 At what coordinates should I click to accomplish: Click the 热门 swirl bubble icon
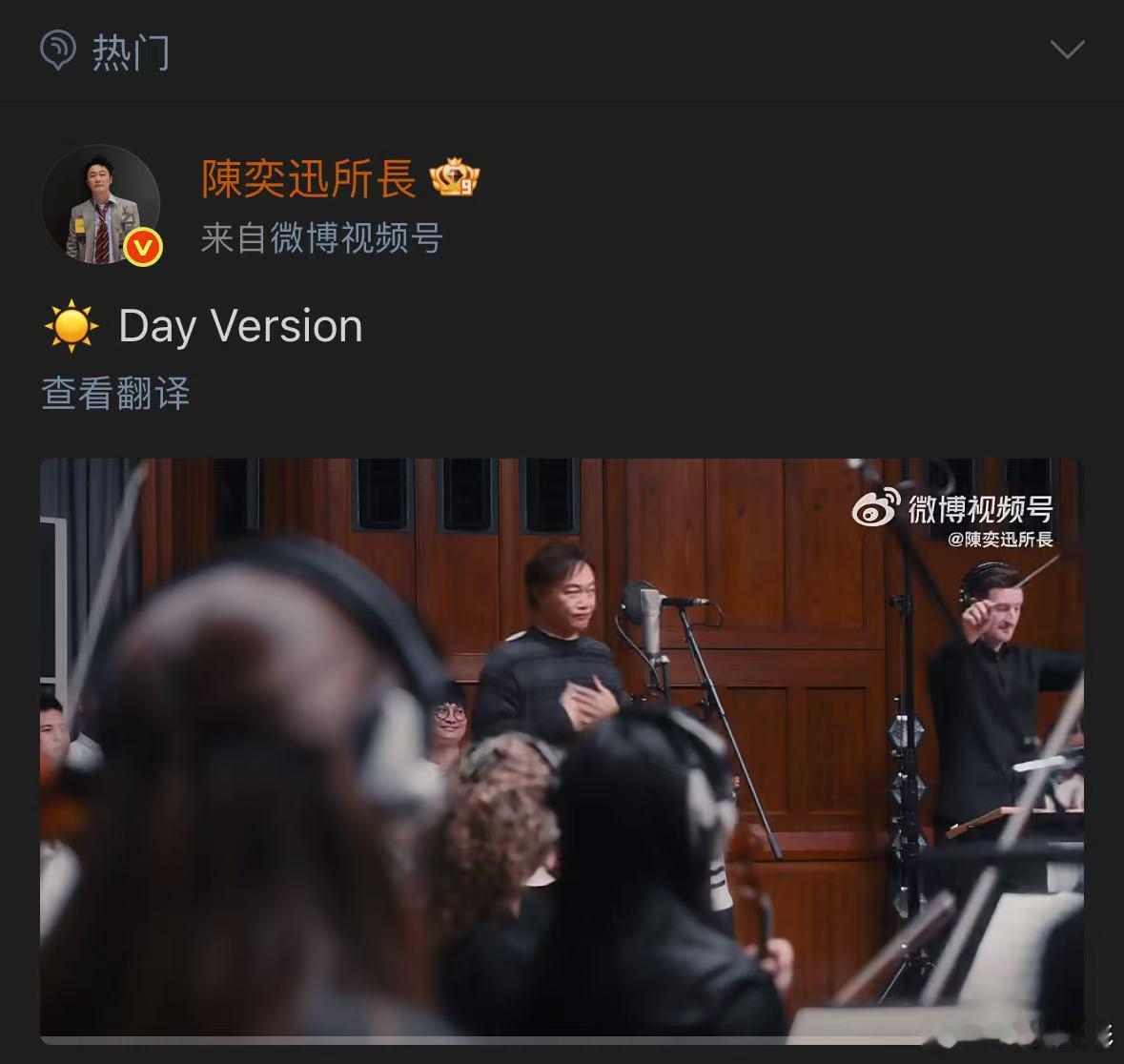coord(58,50)
